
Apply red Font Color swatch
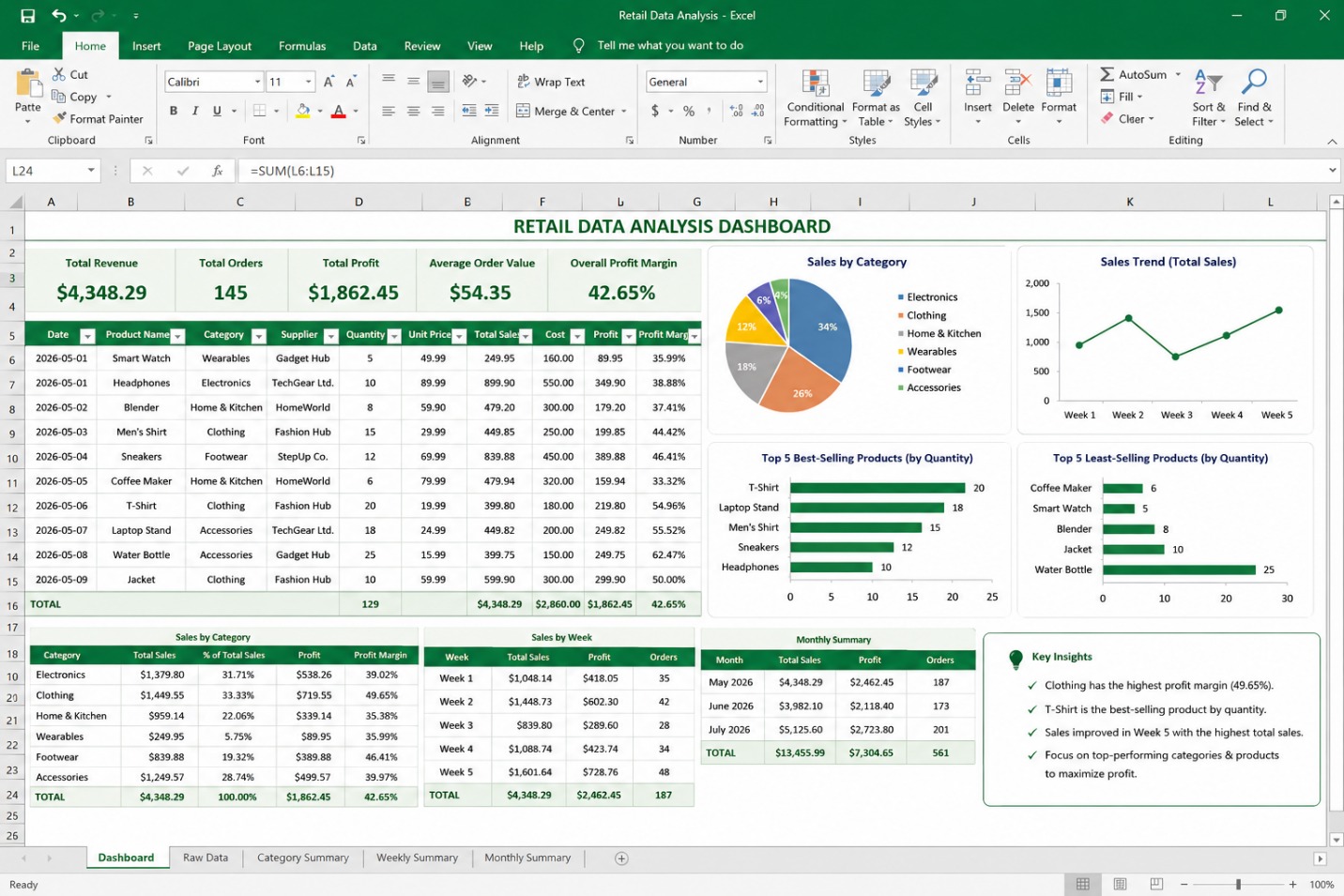(339, 111)
